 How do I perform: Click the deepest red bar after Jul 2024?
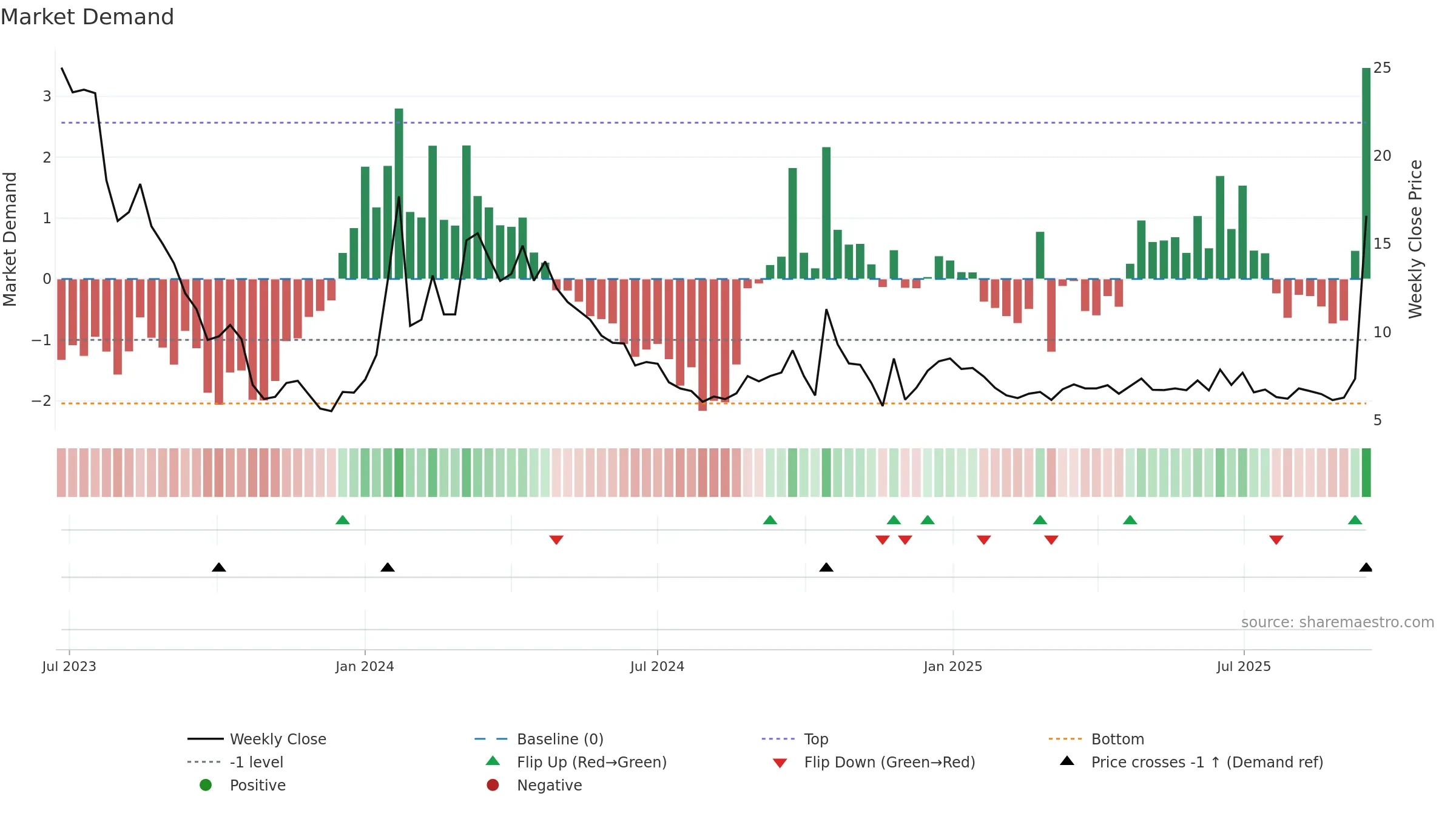tap(703, 345)
